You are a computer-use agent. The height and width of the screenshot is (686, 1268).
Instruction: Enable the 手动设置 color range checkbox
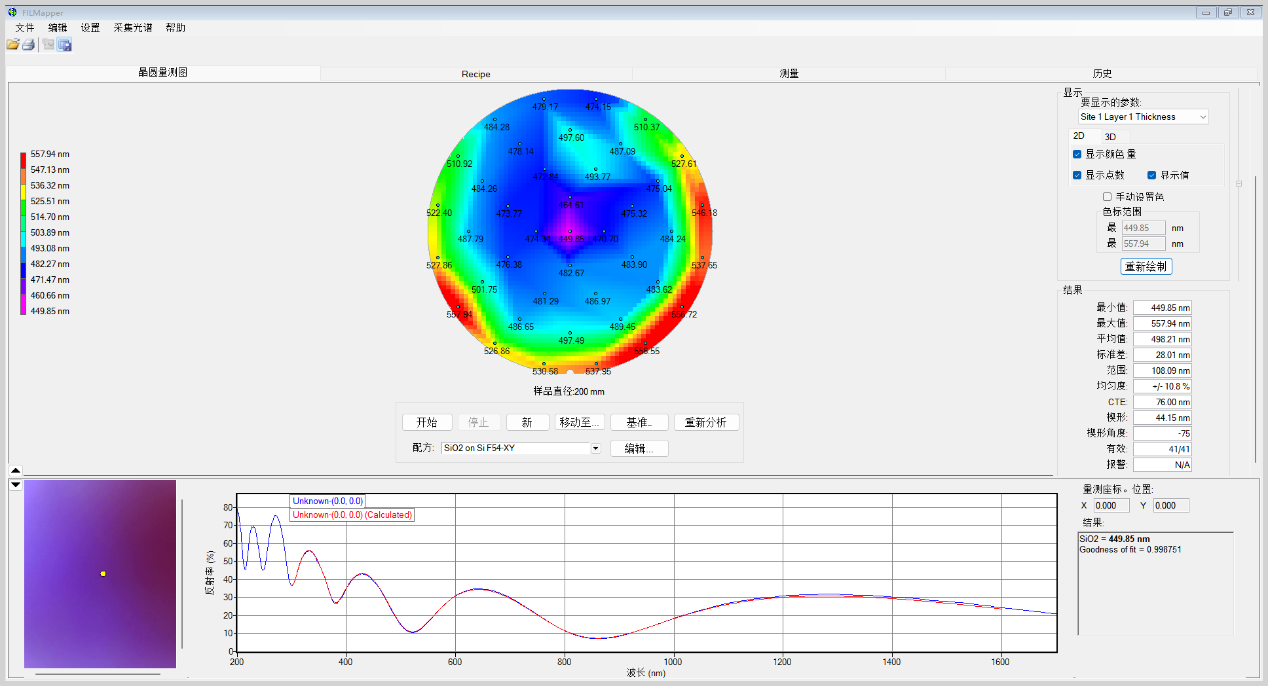[x=1107, y=196]
